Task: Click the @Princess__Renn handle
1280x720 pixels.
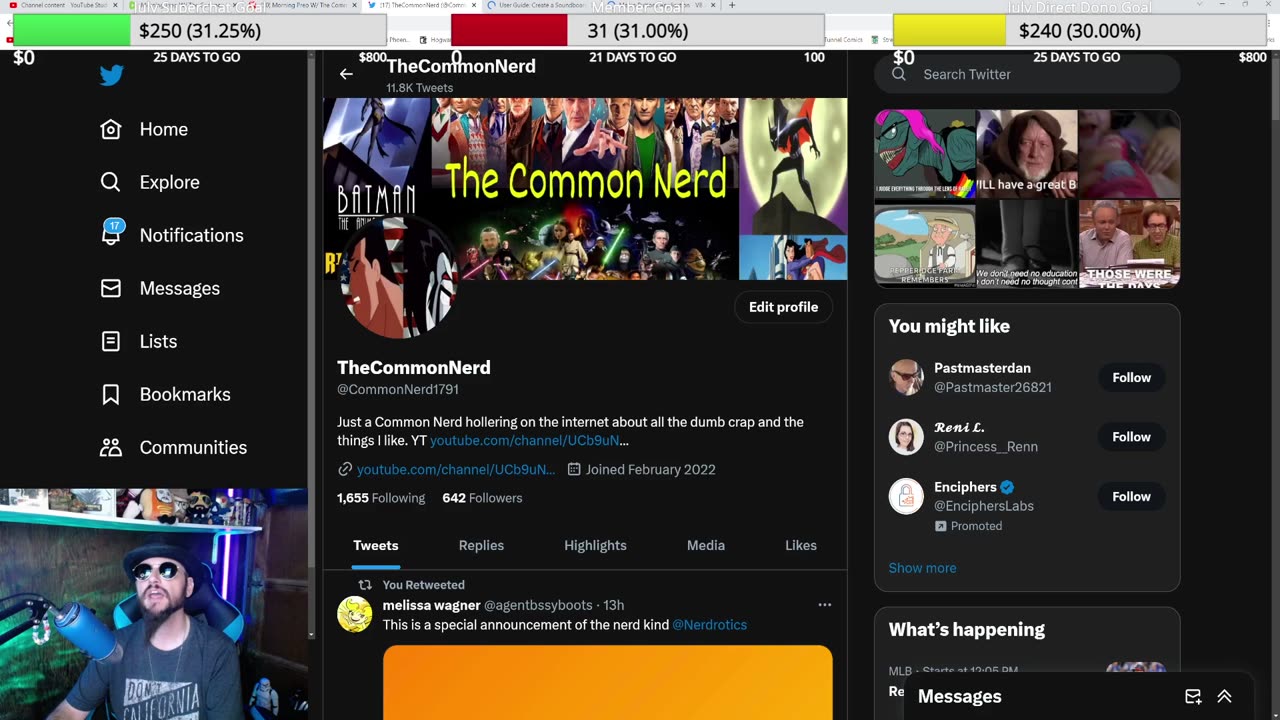Action: click(x=986, y=447)
